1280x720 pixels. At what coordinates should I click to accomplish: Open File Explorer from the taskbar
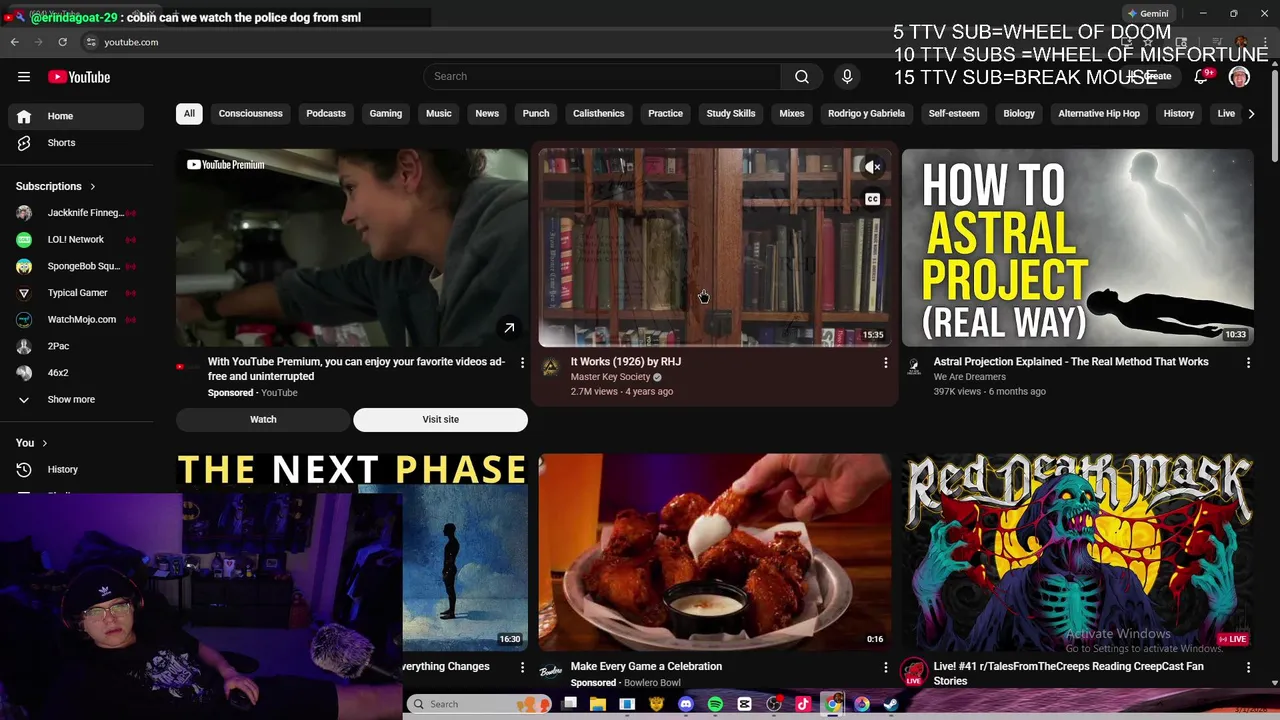click(598, 704)
